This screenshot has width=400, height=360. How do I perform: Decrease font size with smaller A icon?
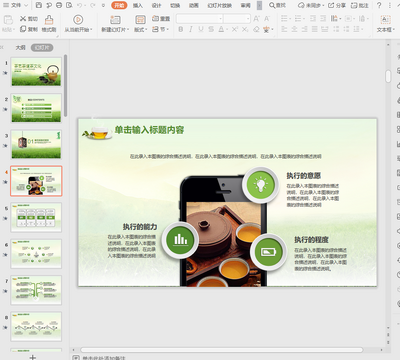tap(267, 19)
